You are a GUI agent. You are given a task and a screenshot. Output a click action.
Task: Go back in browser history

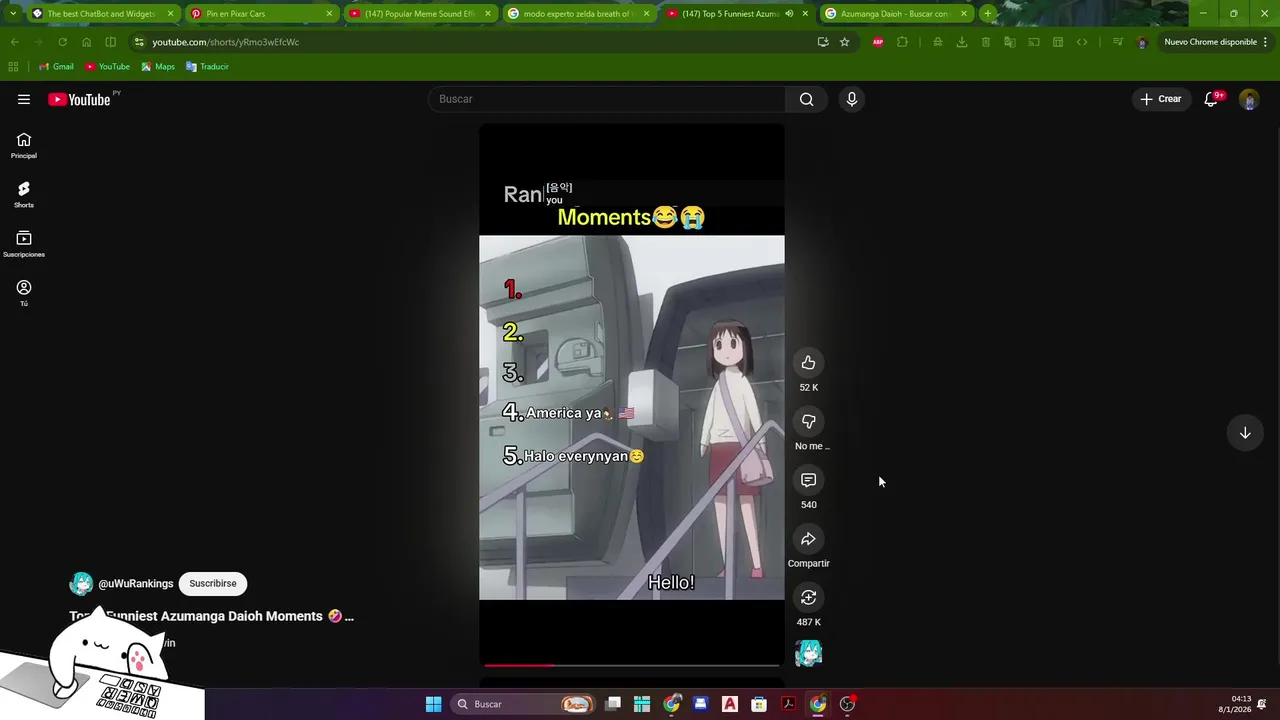[x=15, y=42]
